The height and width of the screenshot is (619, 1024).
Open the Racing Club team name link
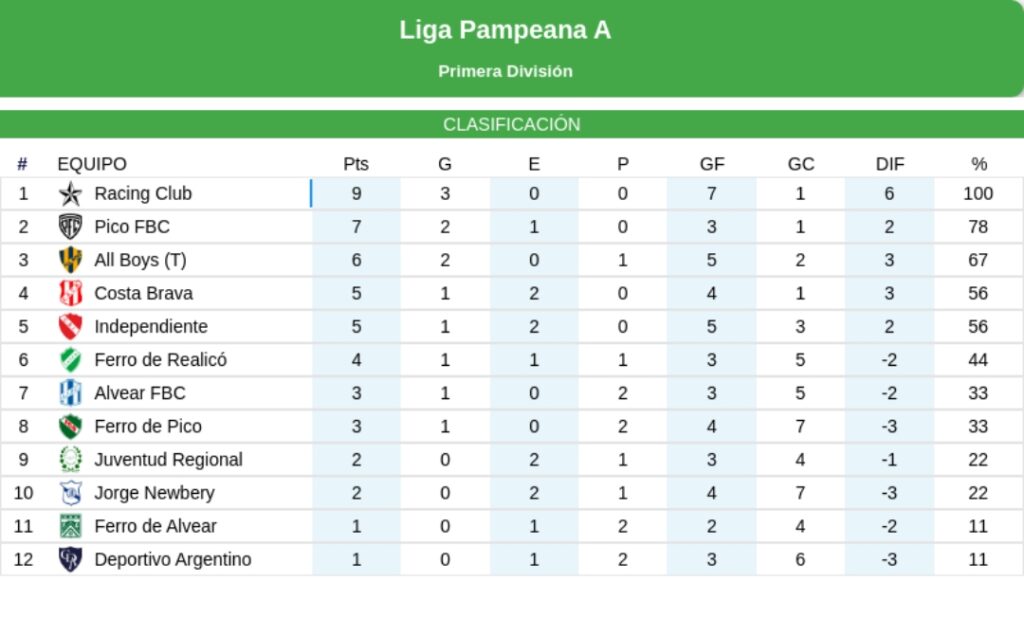(143, 193)
